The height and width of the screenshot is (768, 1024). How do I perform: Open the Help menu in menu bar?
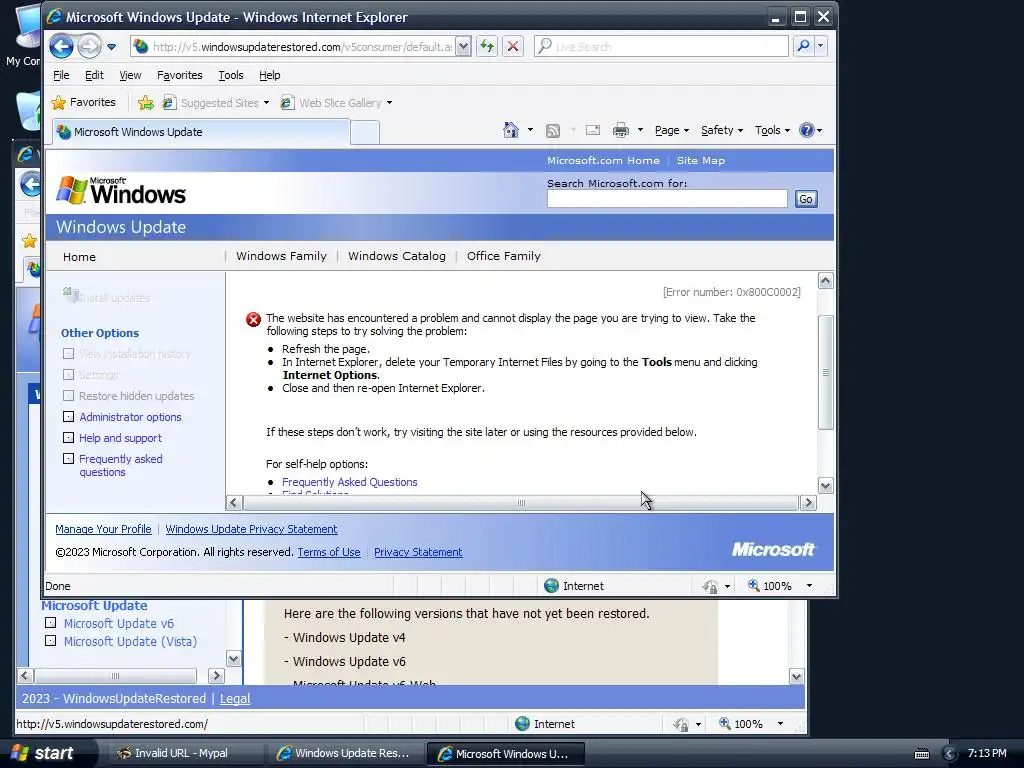point(270,75)
